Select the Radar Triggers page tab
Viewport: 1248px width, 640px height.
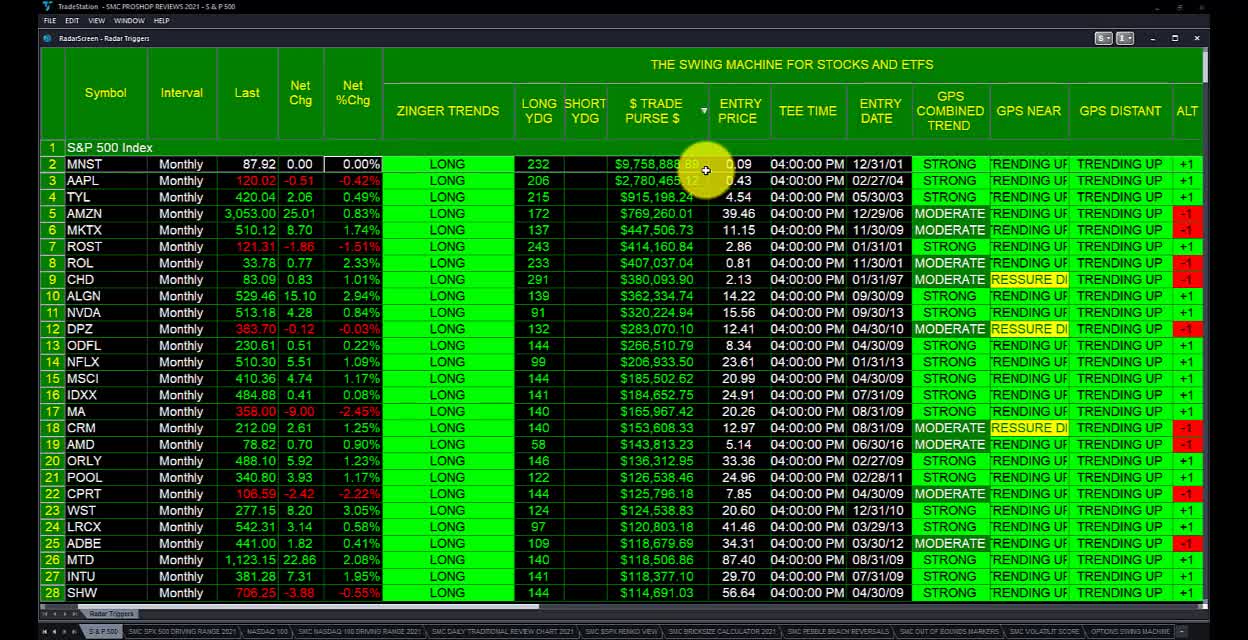[111, 614]
